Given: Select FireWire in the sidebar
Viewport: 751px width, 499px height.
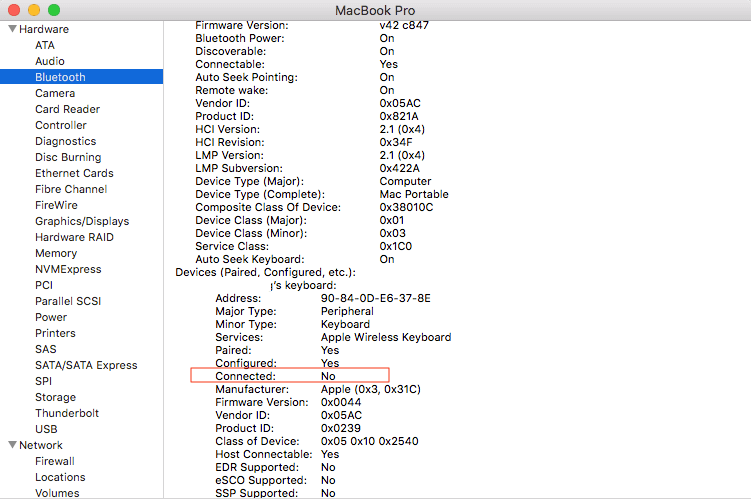Looking at the screenshot, I should click(x=56, y=205).
